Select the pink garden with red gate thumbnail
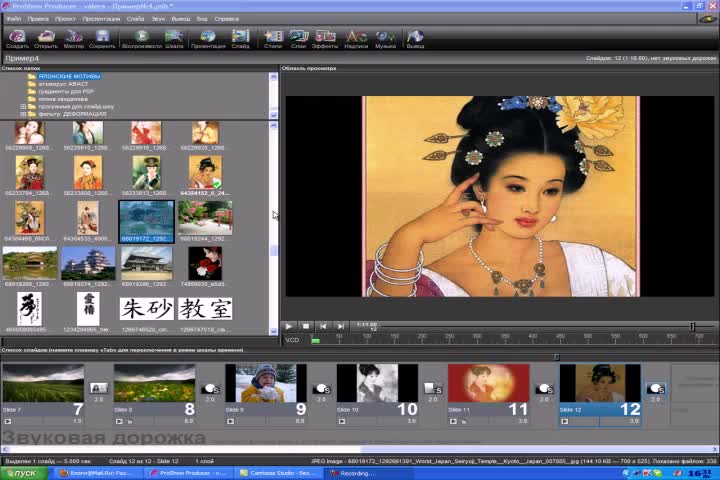The height and width of the screenshot is (480, 720). coord(205,218)
